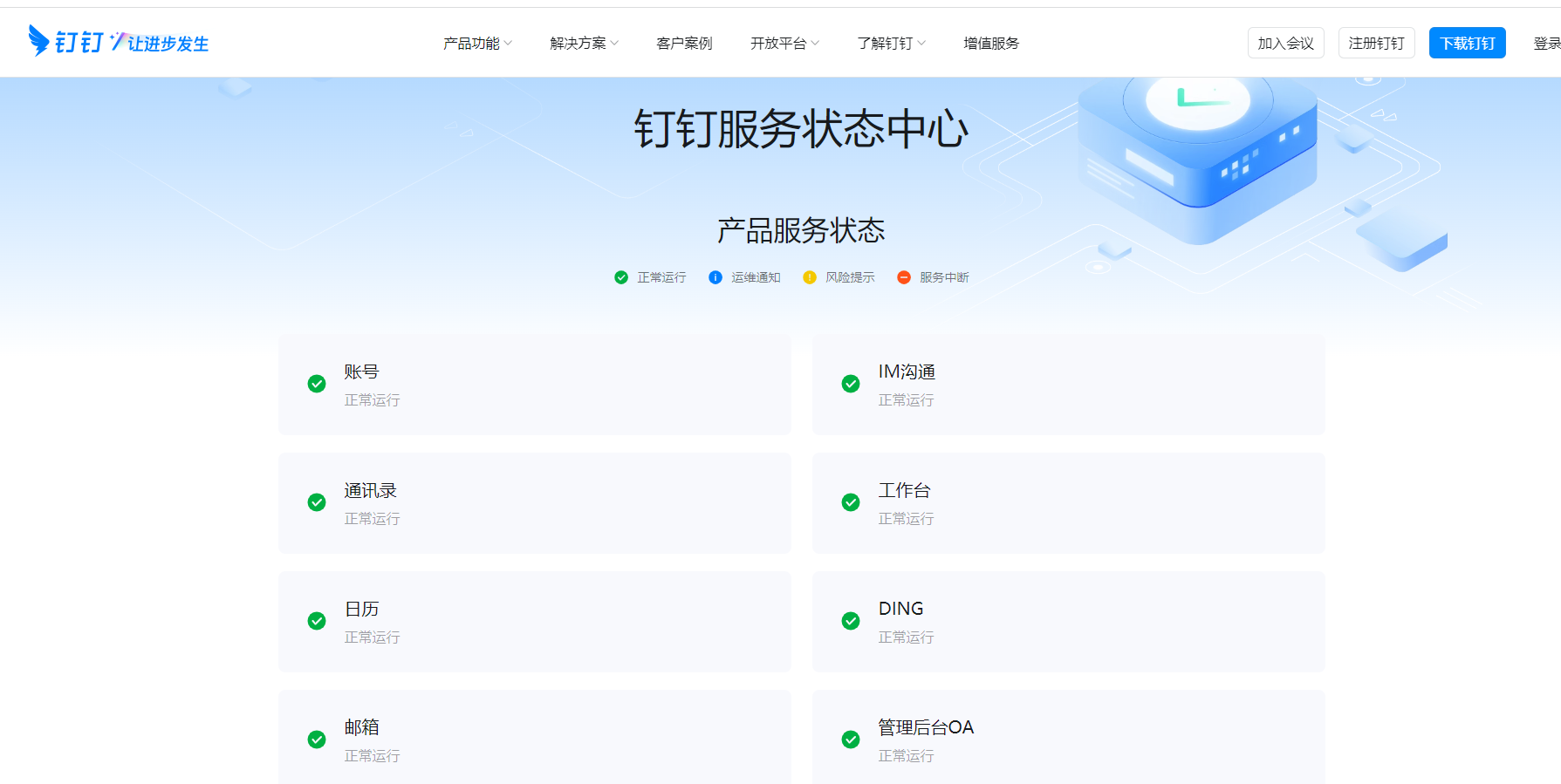Select the 日历 service name
Screen dimensions: 1561x784
pos(361,609)
